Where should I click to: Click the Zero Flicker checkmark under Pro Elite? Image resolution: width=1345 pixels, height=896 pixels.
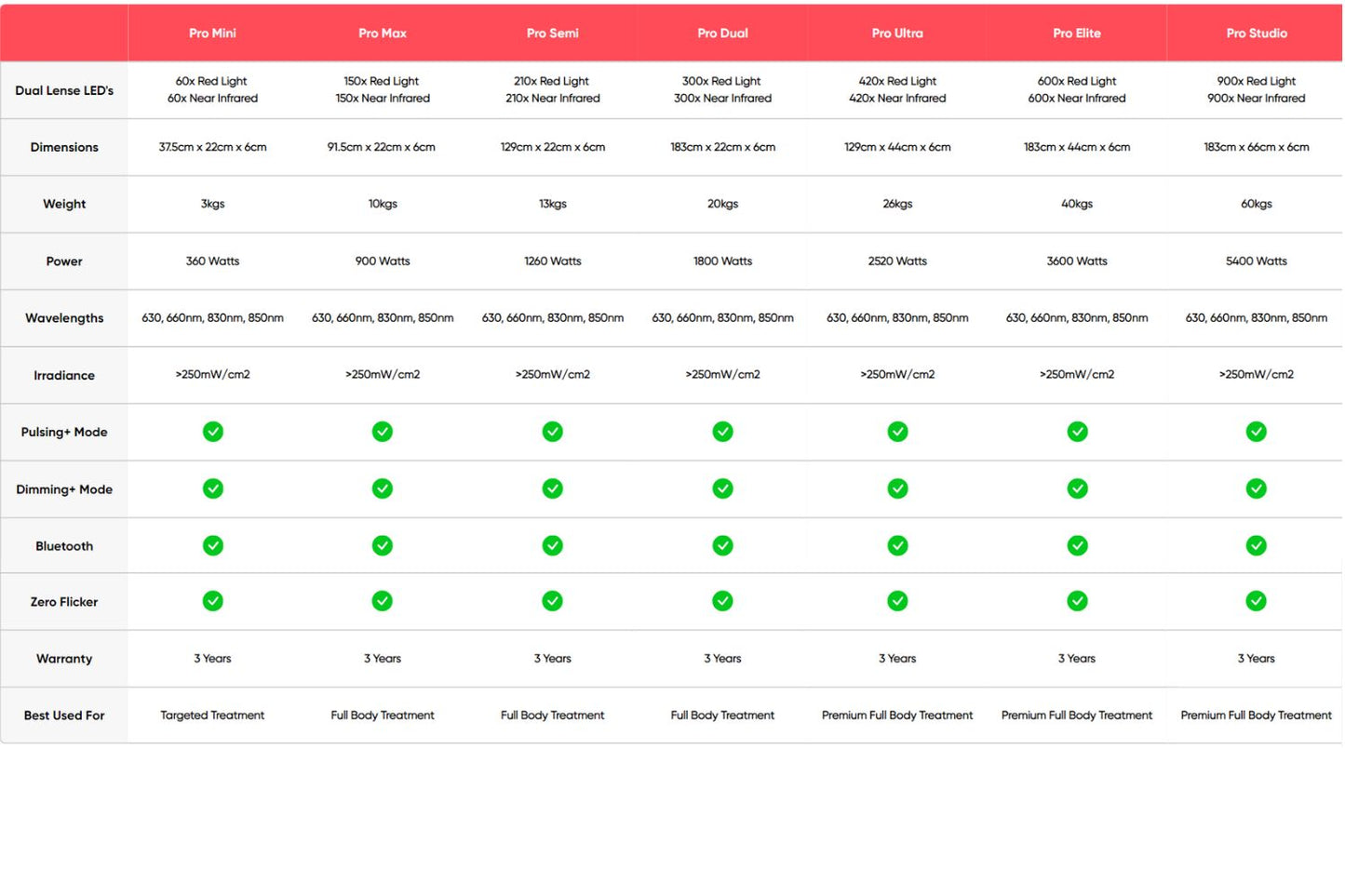click(1076, 601)
